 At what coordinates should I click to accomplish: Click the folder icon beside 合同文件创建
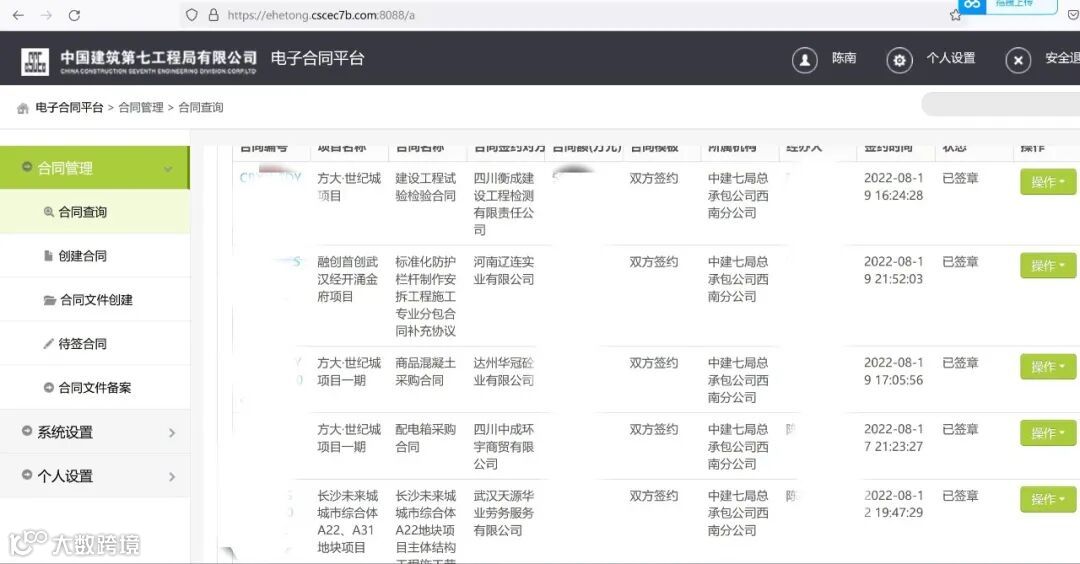(50, 300)
